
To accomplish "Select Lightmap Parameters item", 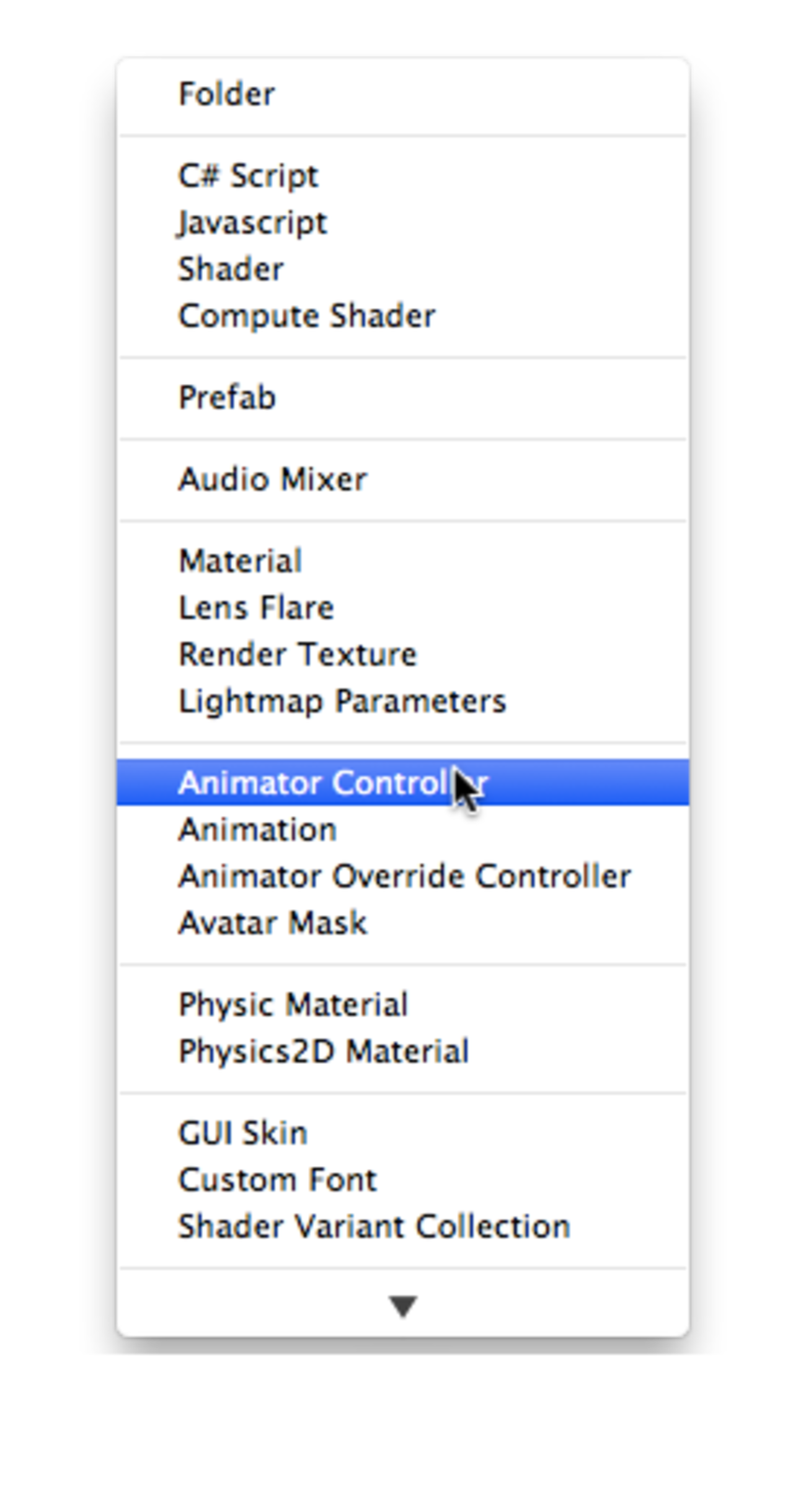I will (342, 701).
